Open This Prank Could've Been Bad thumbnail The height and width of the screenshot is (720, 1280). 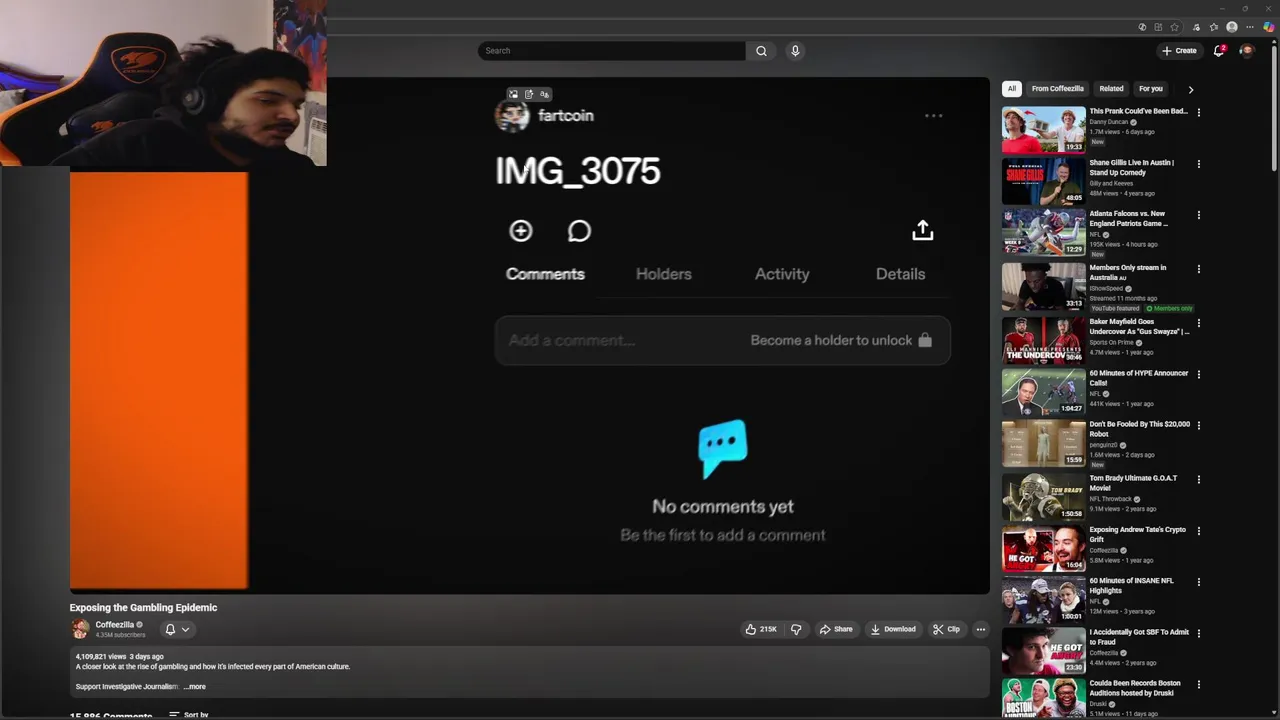click(1043, 129)
